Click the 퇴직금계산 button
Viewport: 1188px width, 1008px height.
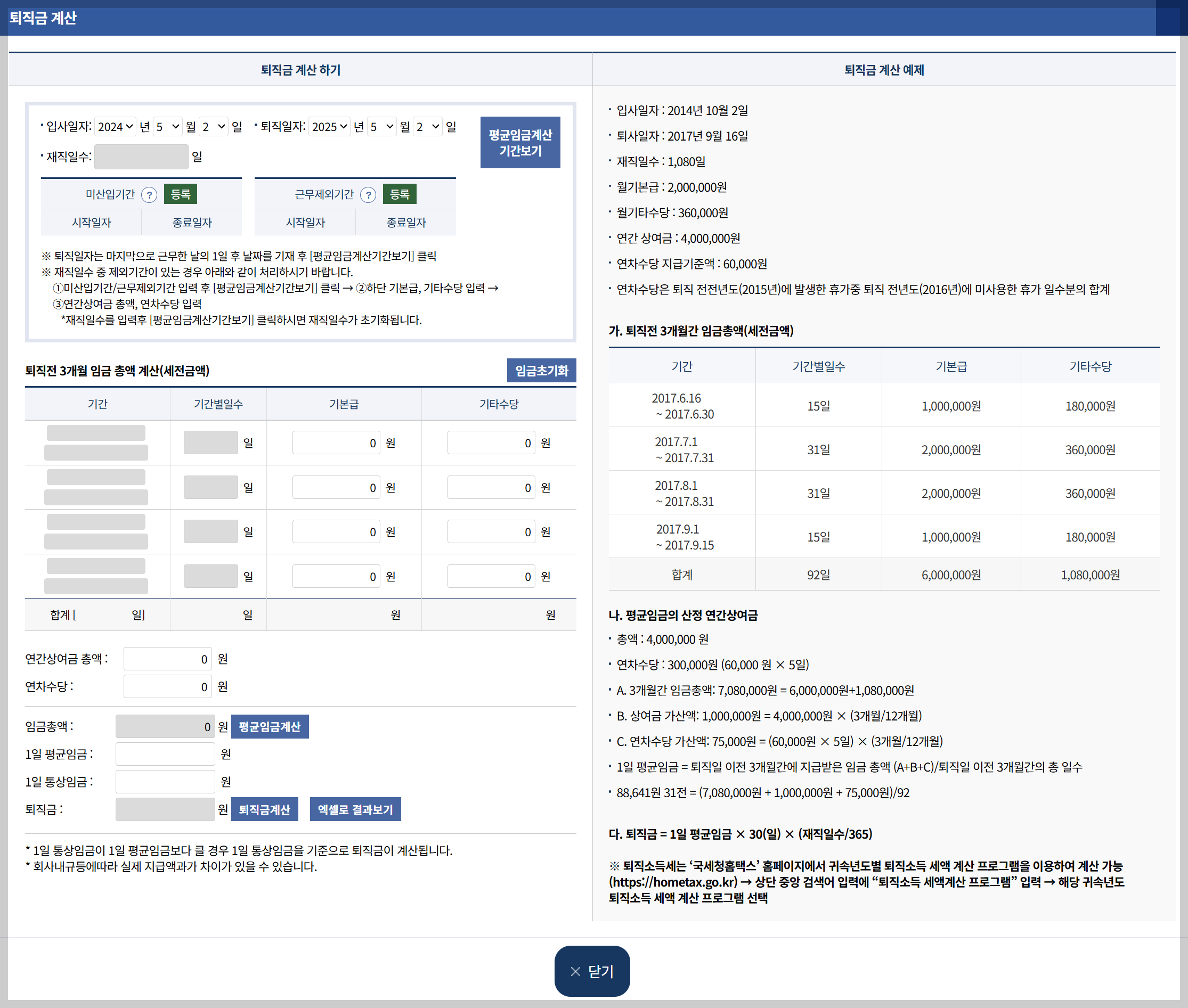click(264, 809)
